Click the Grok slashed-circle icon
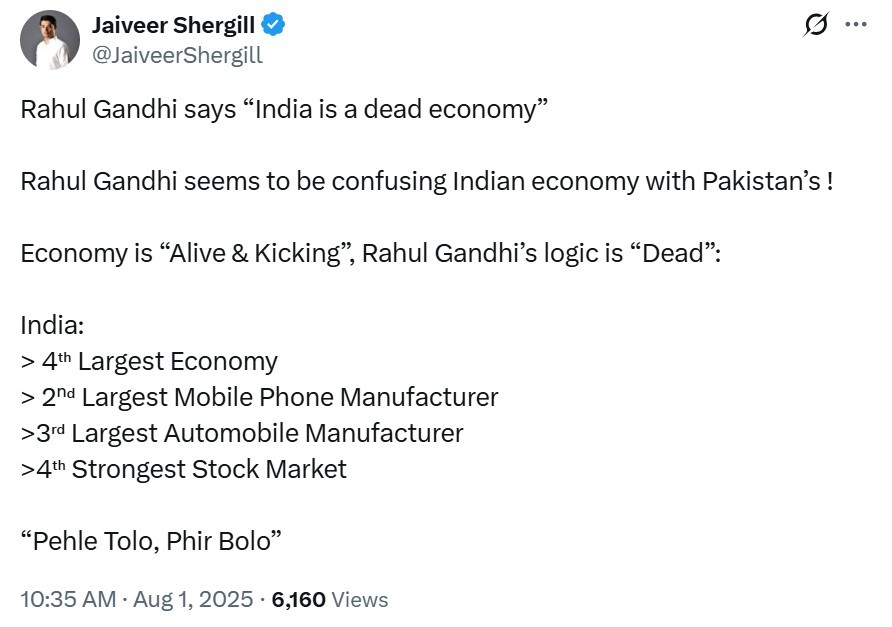 (816, 26)
